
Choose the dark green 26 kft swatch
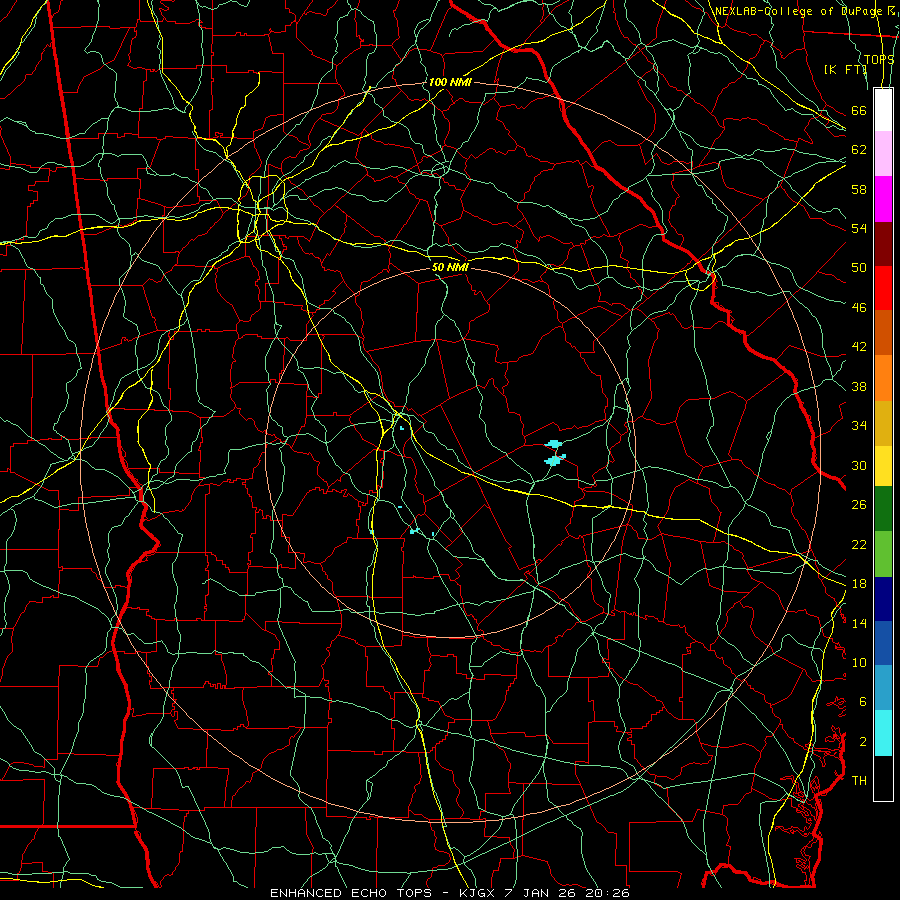point(883,509)
